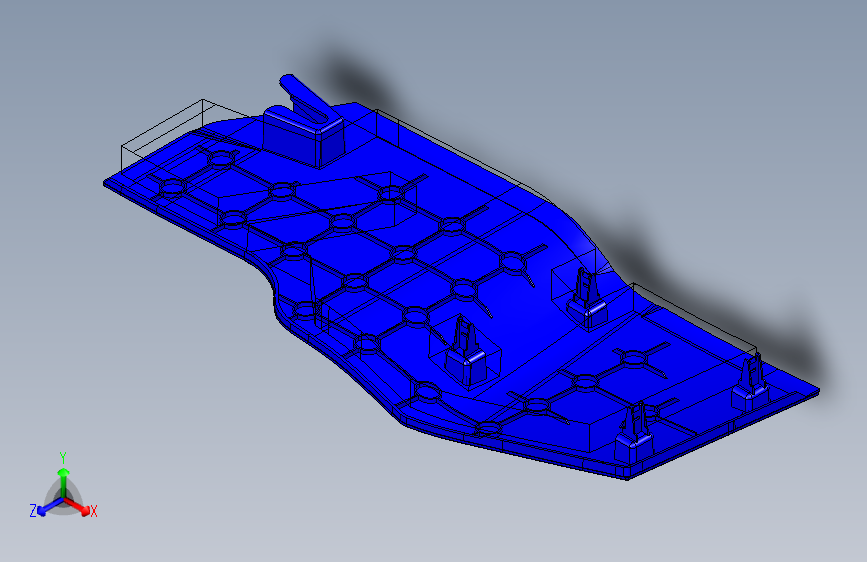The height and width of the screenshot is (562, 867).
Task: Click the green Y axis of the triad
Action: (64, 483)
